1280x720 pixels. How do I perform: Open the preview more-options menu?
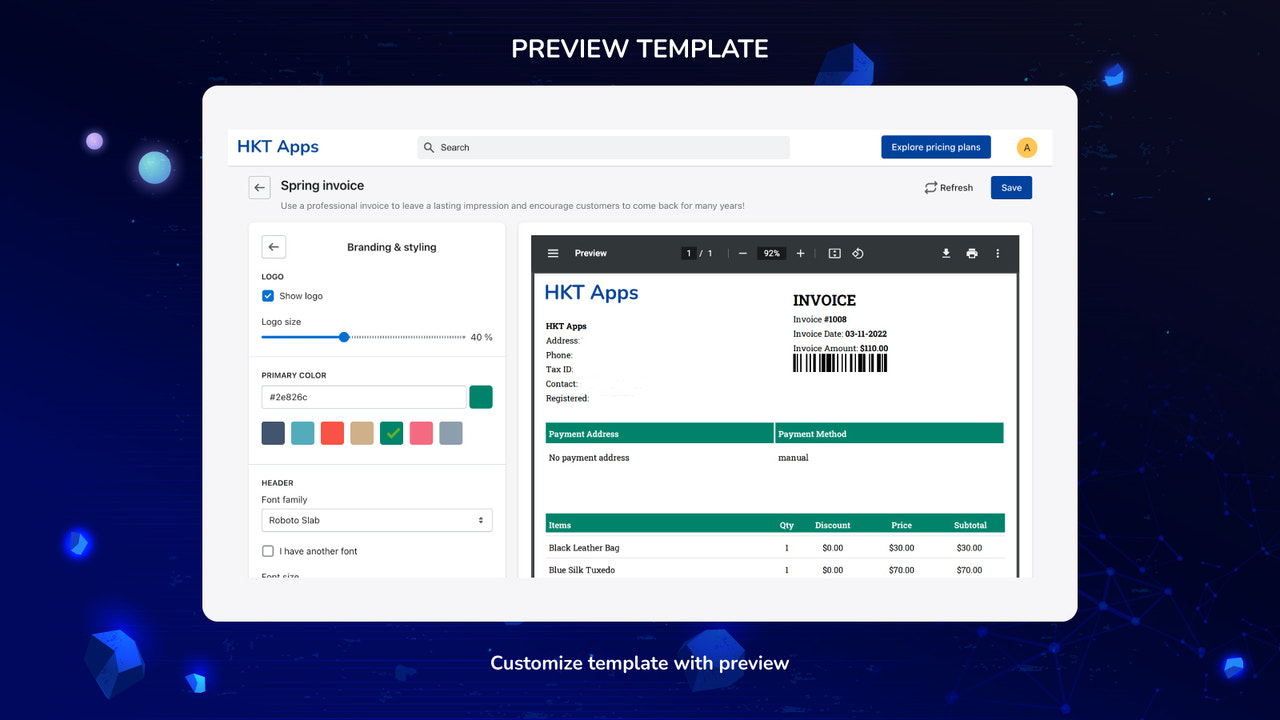[x=997, y=253]
